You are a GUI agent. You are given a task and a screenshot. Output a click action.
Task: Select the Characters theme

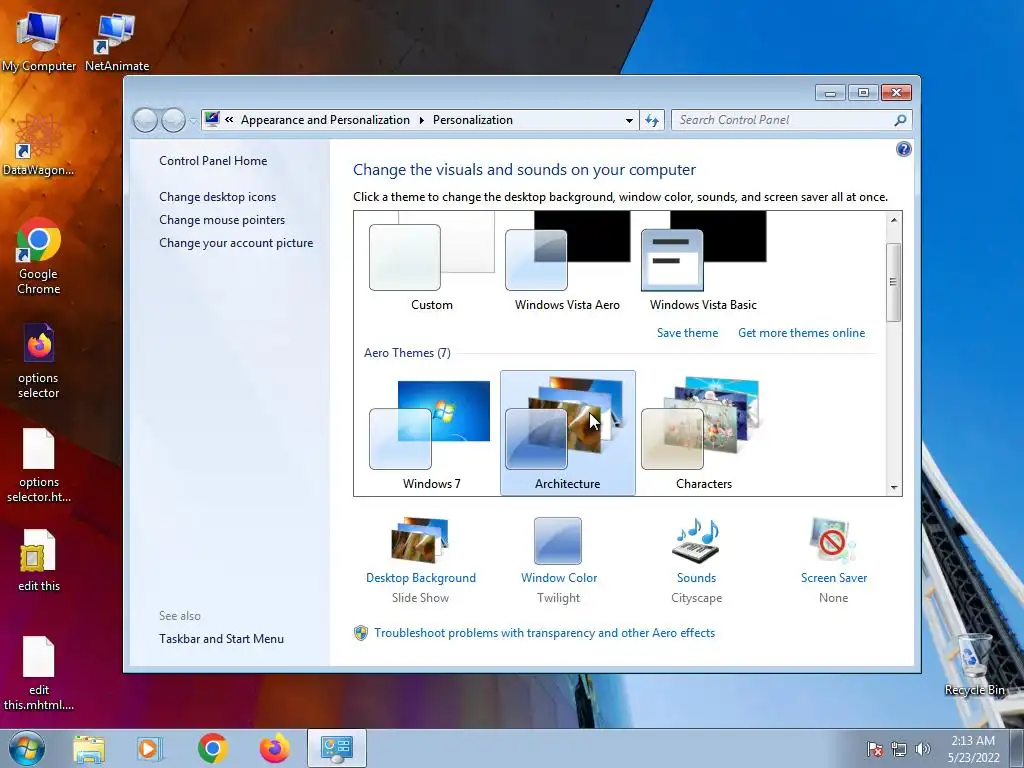tap(703, 432)
